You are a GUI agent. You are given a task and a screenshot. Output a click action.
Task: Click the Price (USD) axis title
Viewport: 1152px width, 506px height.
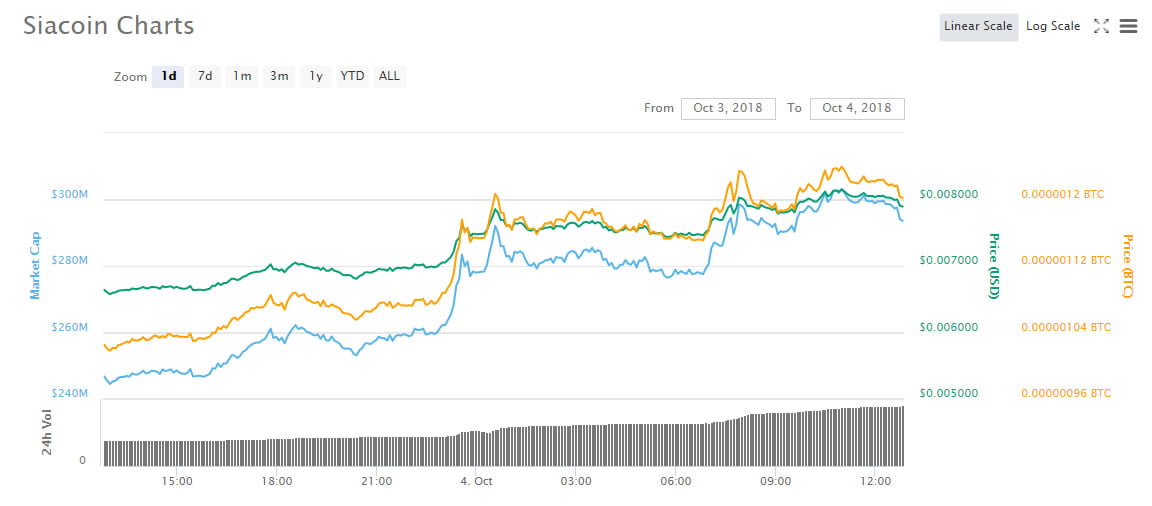coord(993,266)
